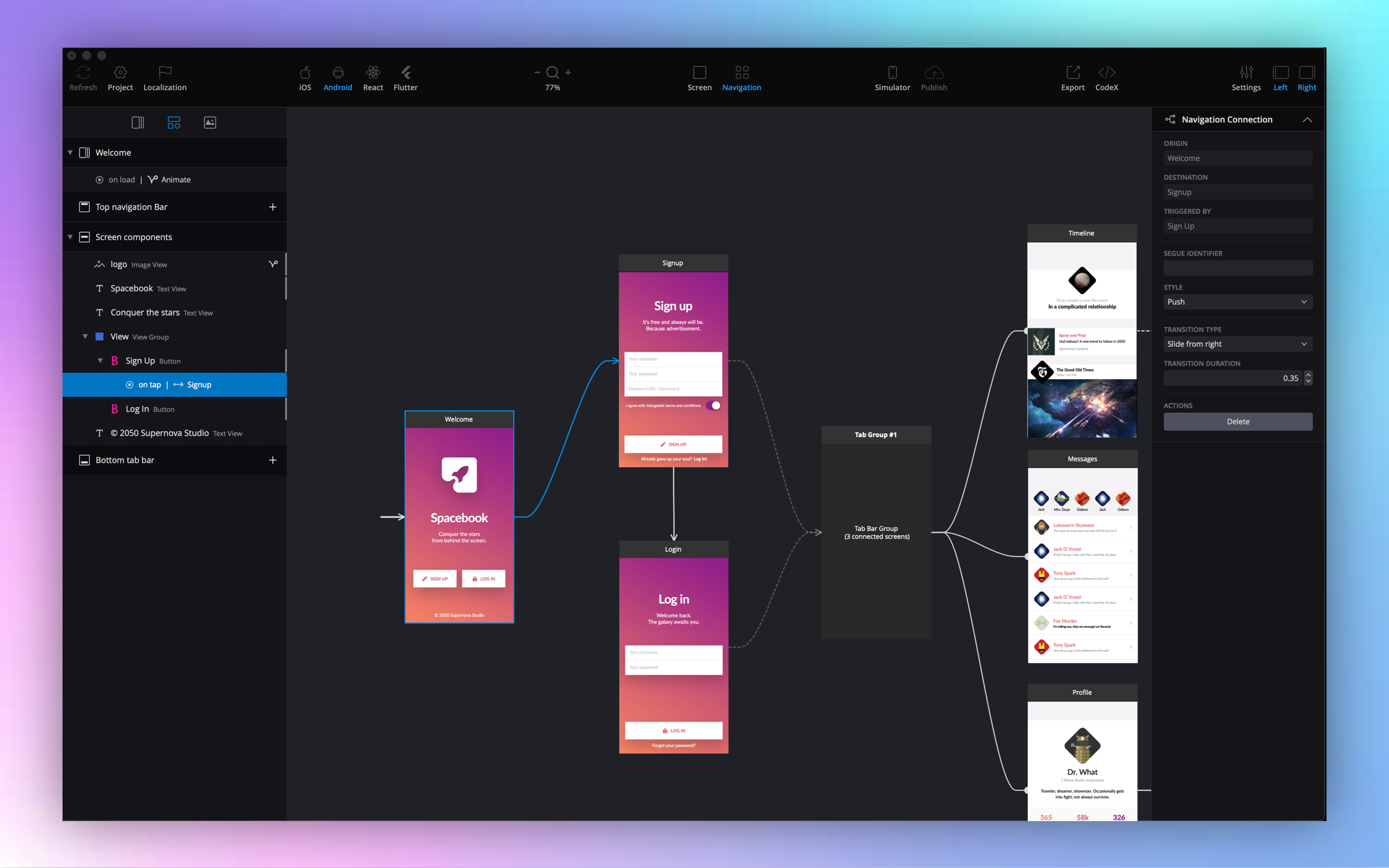
Task: Select the Navigation view mode
Action: coord(741,73)
